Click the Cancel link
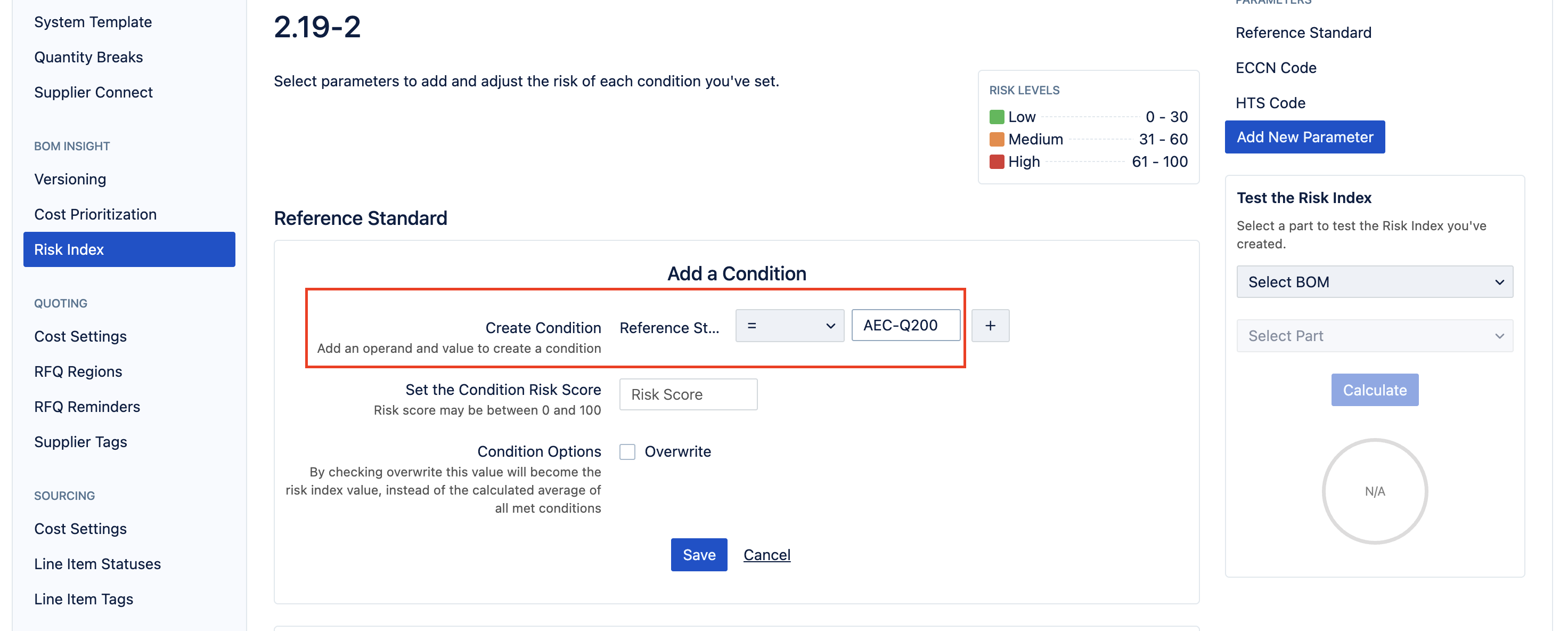Screen dimensions: 1568x631 (767, 555)
